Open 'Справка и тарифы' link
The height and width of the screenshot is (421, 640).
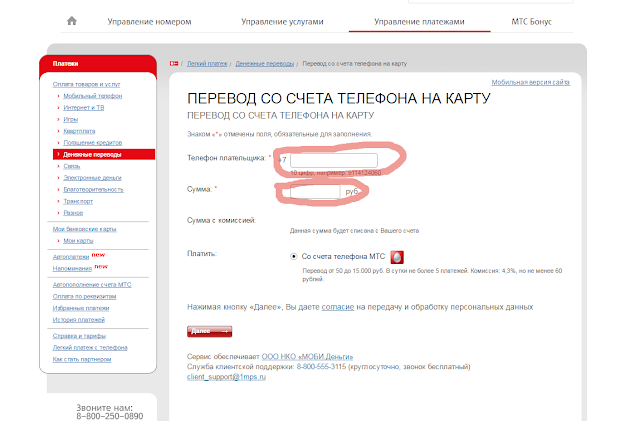(79, 336)
